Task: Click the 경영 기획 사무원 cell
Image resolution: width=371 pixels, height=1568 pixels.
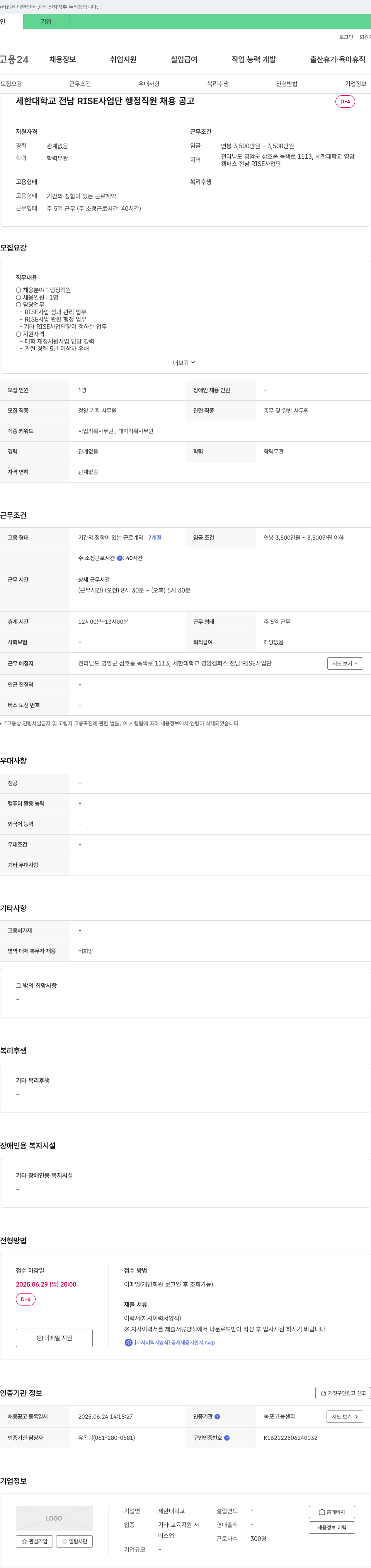Action: click(97, 411)
